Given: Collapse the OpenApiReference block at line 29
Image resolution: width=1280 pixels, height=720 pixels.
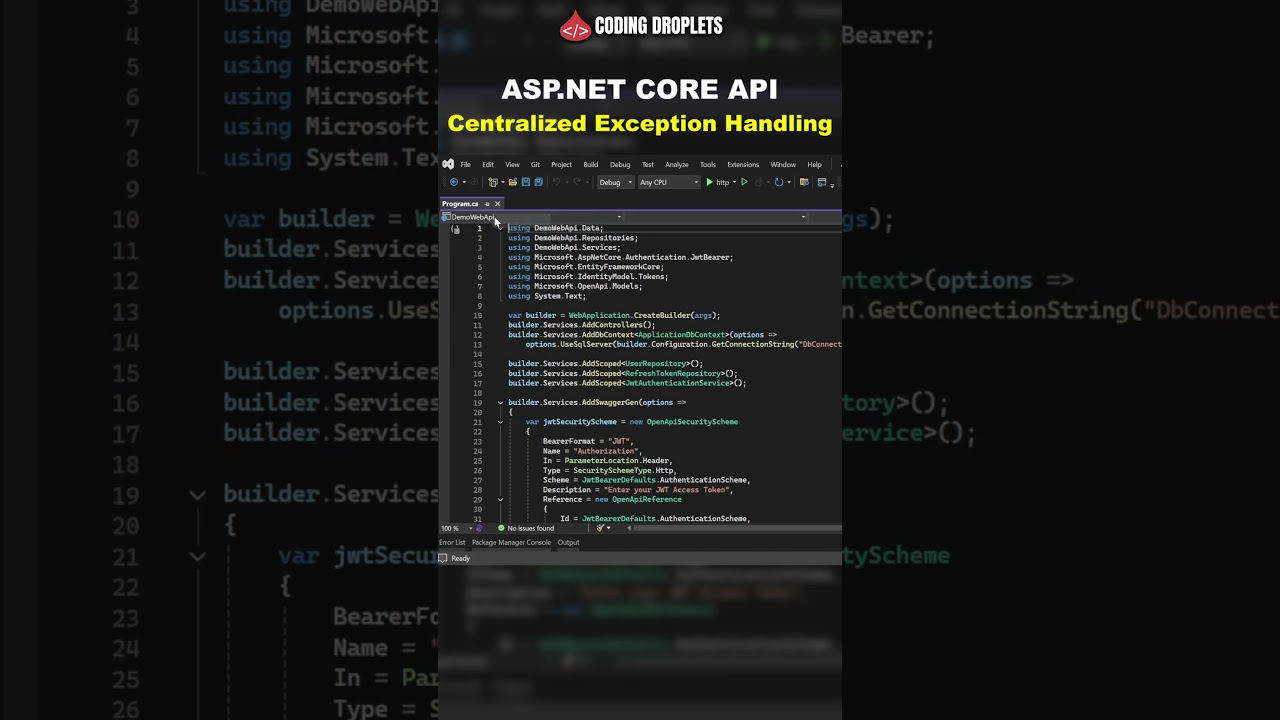Looking at the screenshot, I should click(x=500, y=500).
